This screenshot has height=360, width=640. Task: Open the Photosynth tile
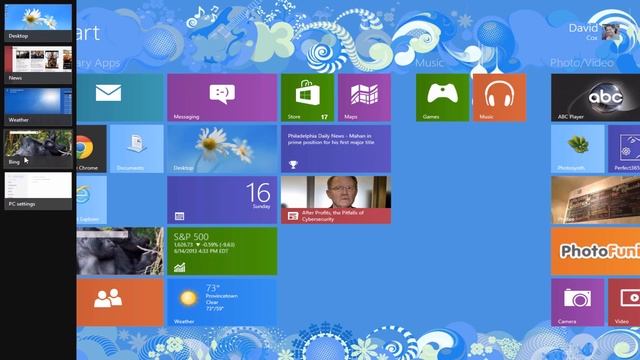[578, 149]
